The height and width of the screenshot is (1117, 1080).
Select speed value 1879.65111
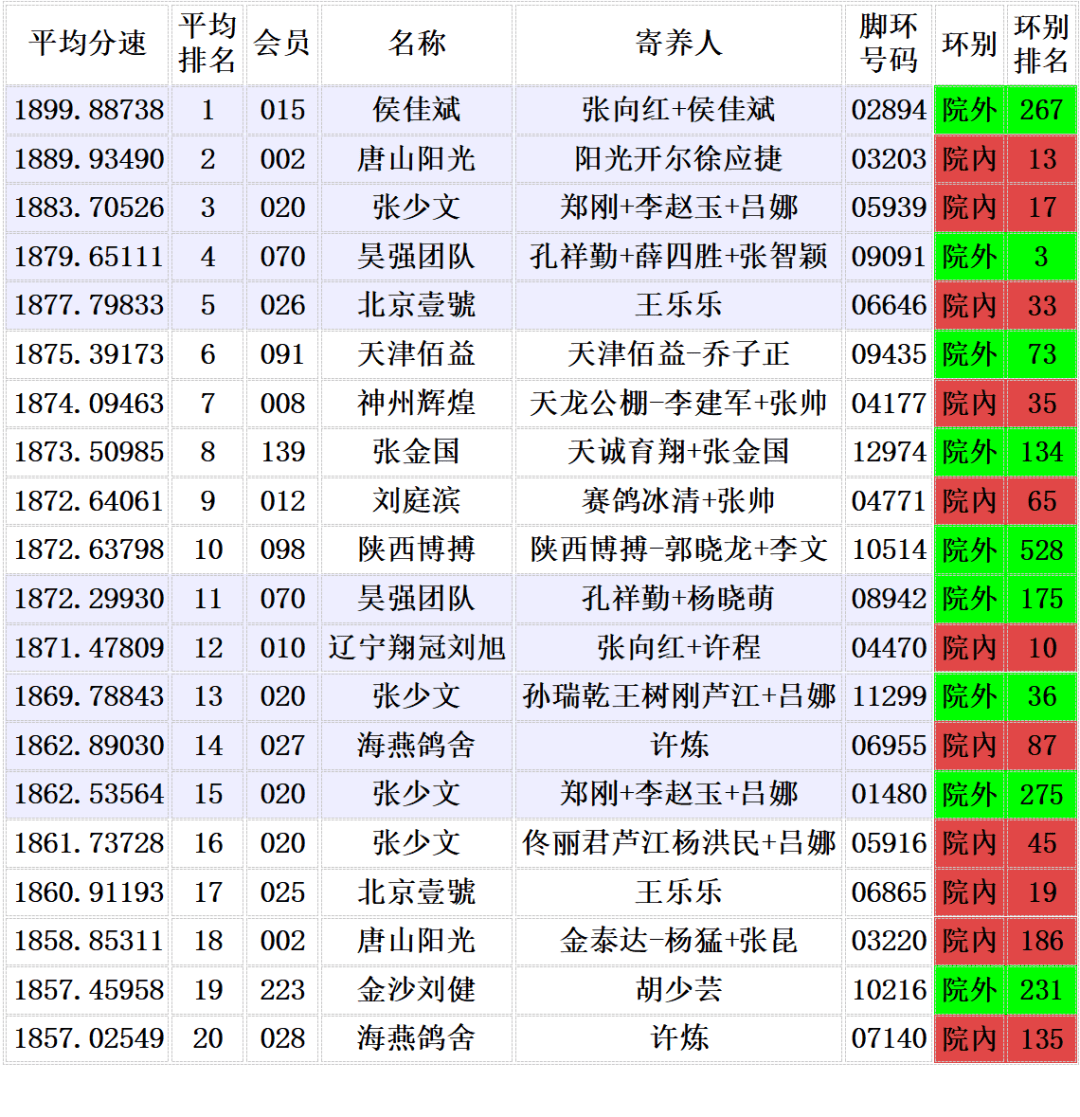pos(88,256)
